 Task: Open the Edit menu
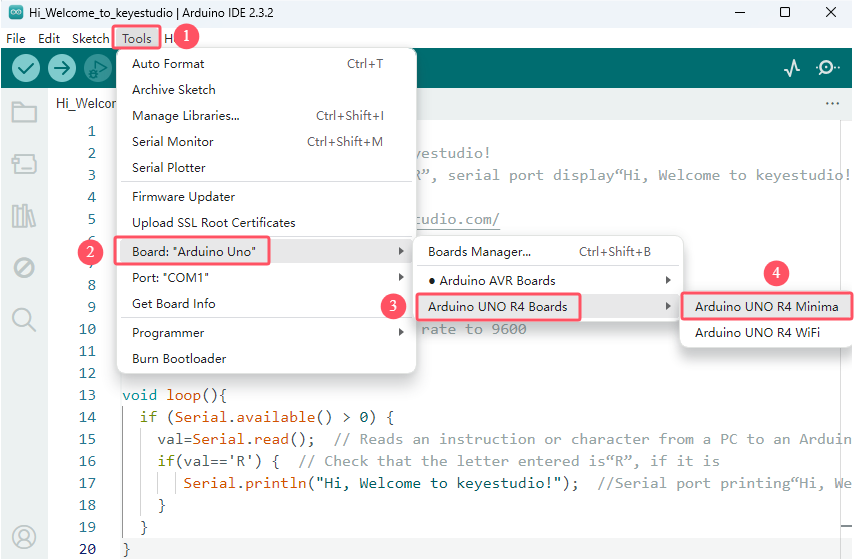[x=49, y=39]
